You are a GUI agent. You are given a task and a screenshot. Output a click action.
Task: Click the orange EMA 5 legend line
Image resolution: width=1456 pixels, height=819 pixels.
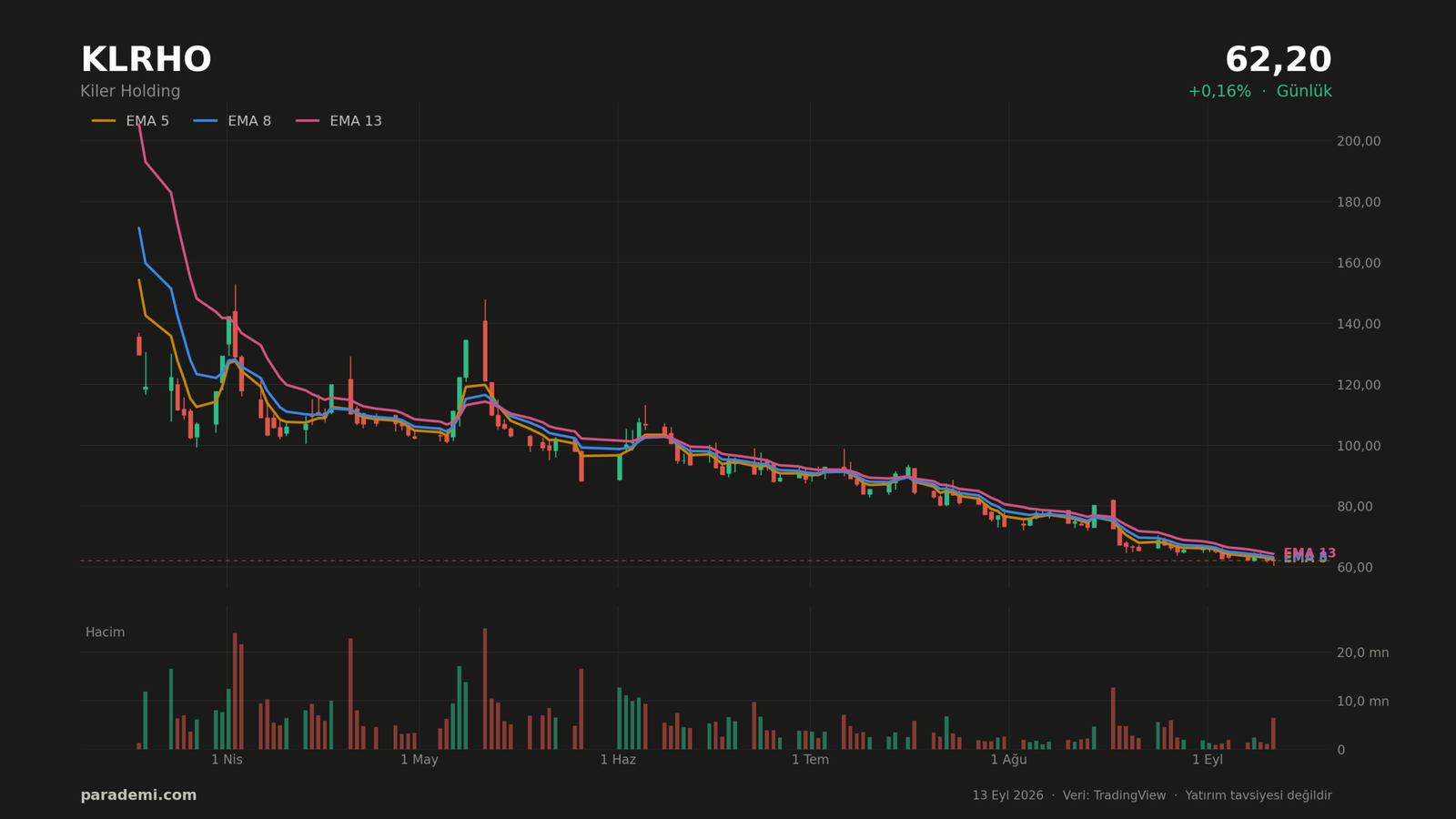(x=104, y=121)
